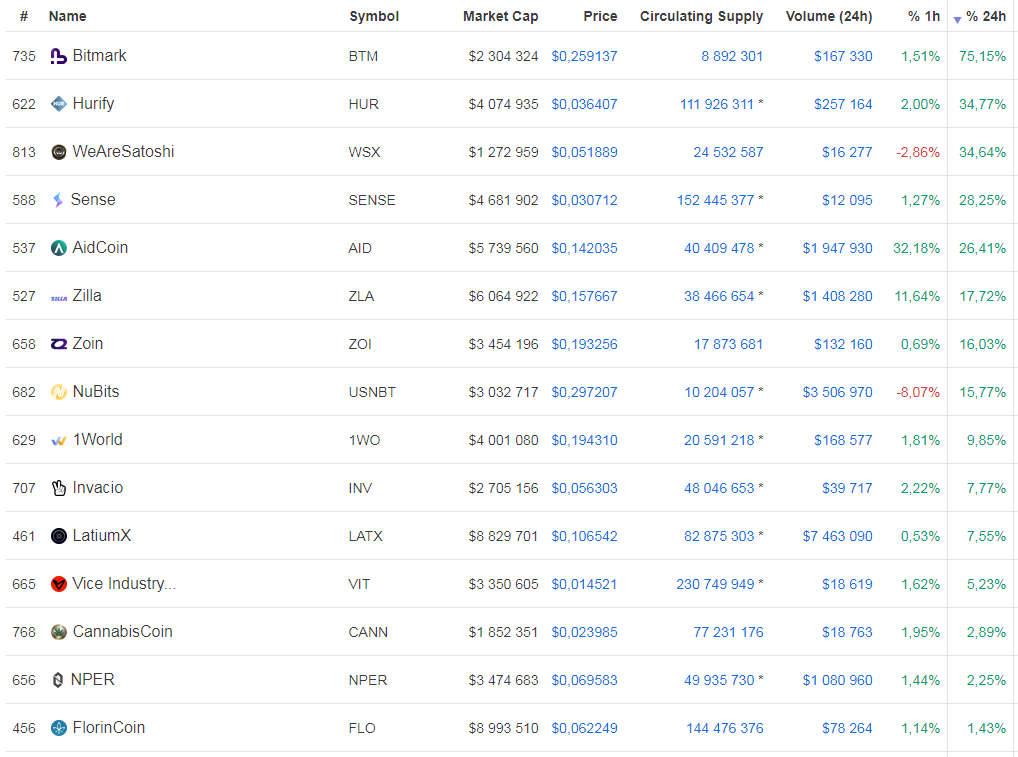
Task: Click NuBits volume $3 506 970
Action: pos(838,393)
